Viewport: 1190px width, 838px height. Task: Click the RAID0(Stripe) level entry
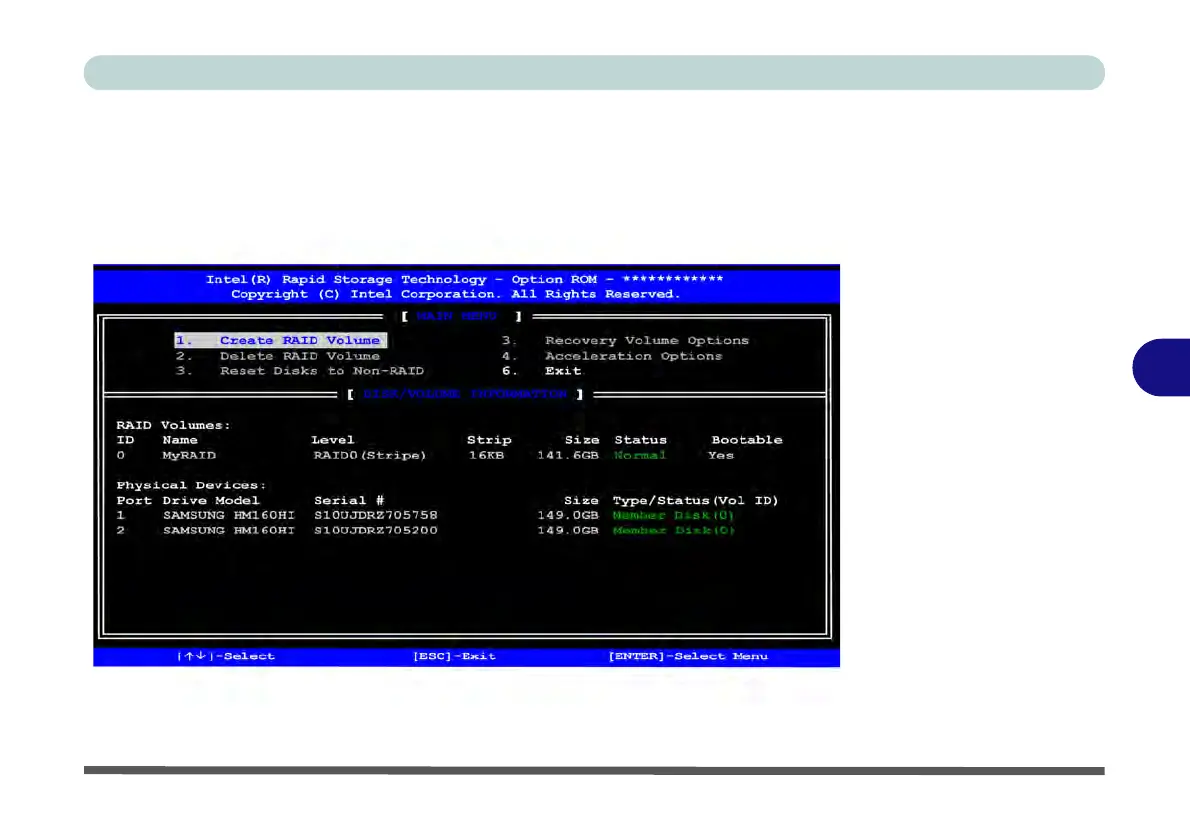(369, 455)
